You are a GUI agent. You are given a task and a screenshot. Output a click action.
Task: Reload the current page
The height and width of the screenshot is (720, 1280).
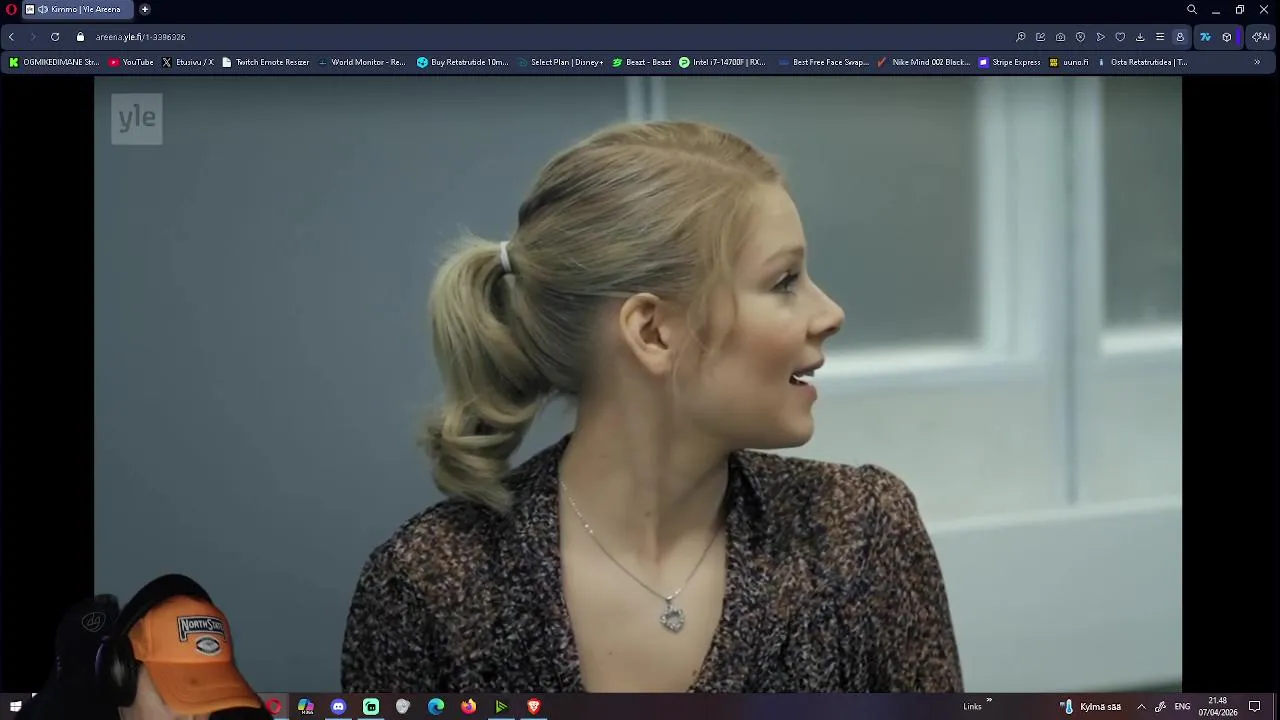[x=55, y=37]
